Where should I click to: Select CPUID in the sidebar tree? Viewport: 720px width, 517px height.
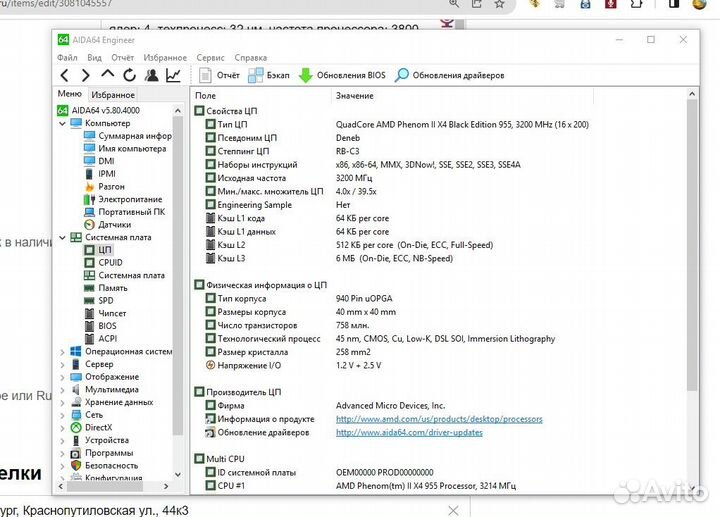pyautogui.click(x=111, y=262)
